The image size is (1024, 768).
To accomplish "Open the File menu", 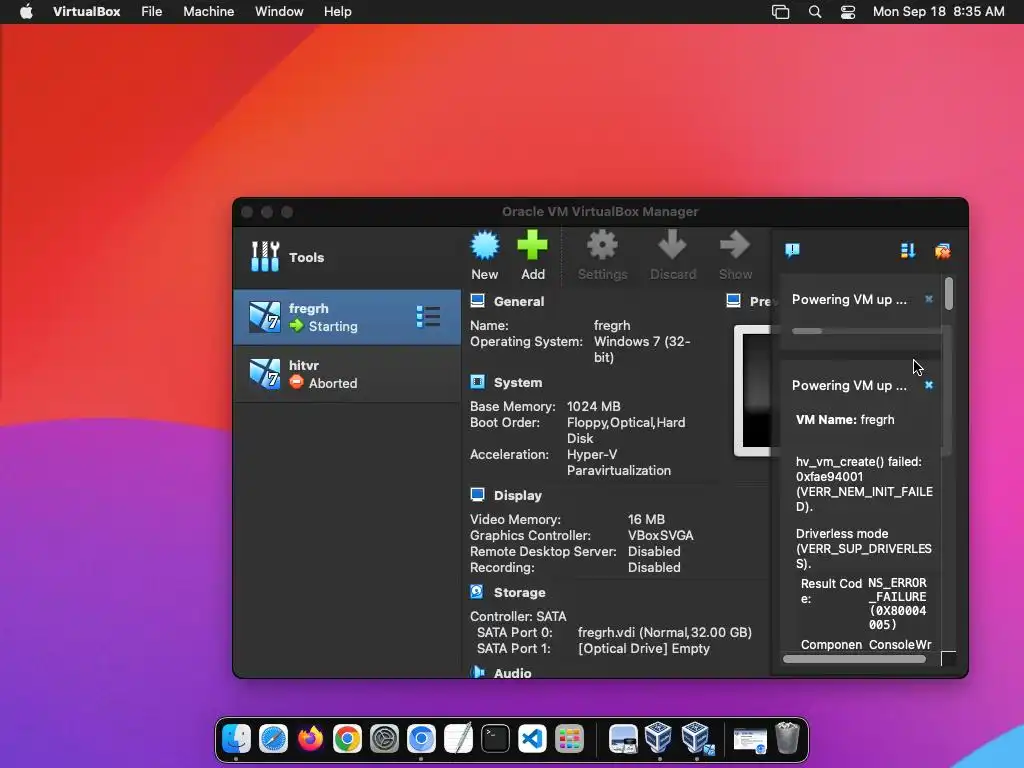I will tap(152, 12).
